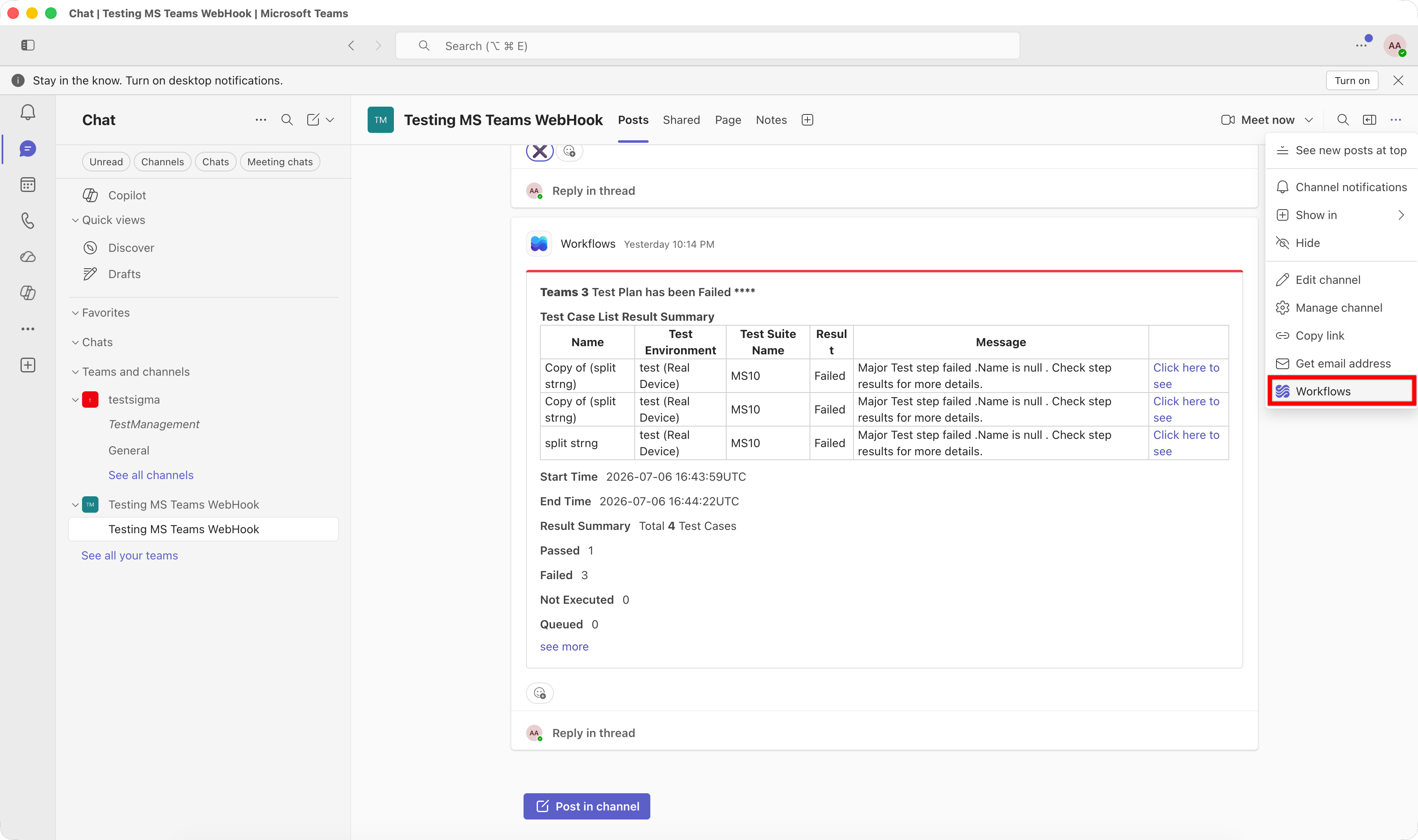
Task: Show more apps via left rail ellipsis
Action: click(x=28, y=329)
